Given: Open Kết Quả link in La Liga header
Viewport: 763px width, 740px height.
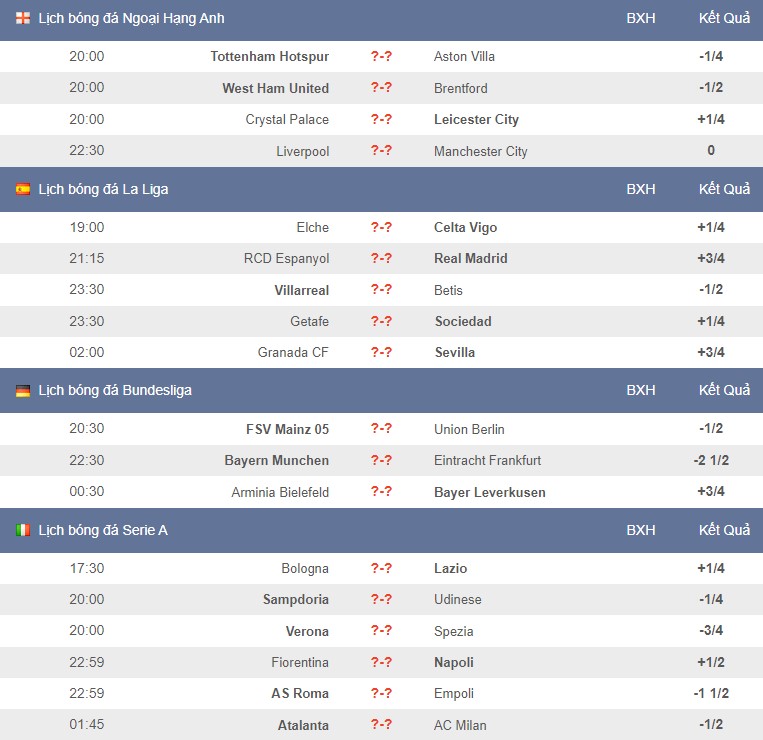Looking at the screenshot, I should [x=724, y=189].
